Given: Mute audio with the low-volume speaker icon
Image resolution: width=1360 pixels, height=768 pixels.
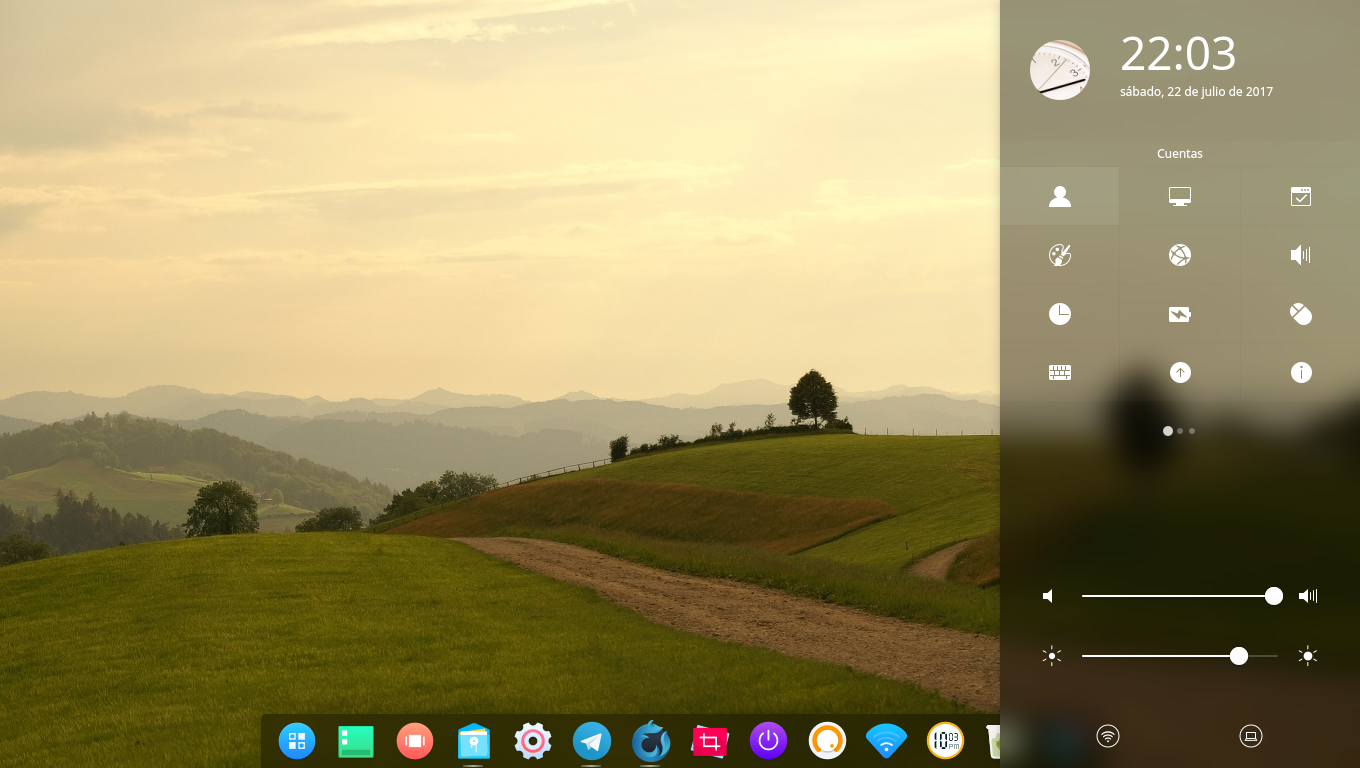Looking at the screenshot, I should pos(1048,595).
